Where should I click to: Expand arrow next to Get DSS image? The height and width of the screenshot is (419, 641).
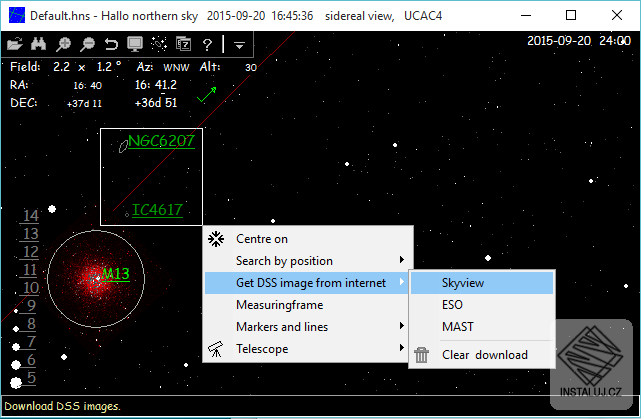pos(402,282)
